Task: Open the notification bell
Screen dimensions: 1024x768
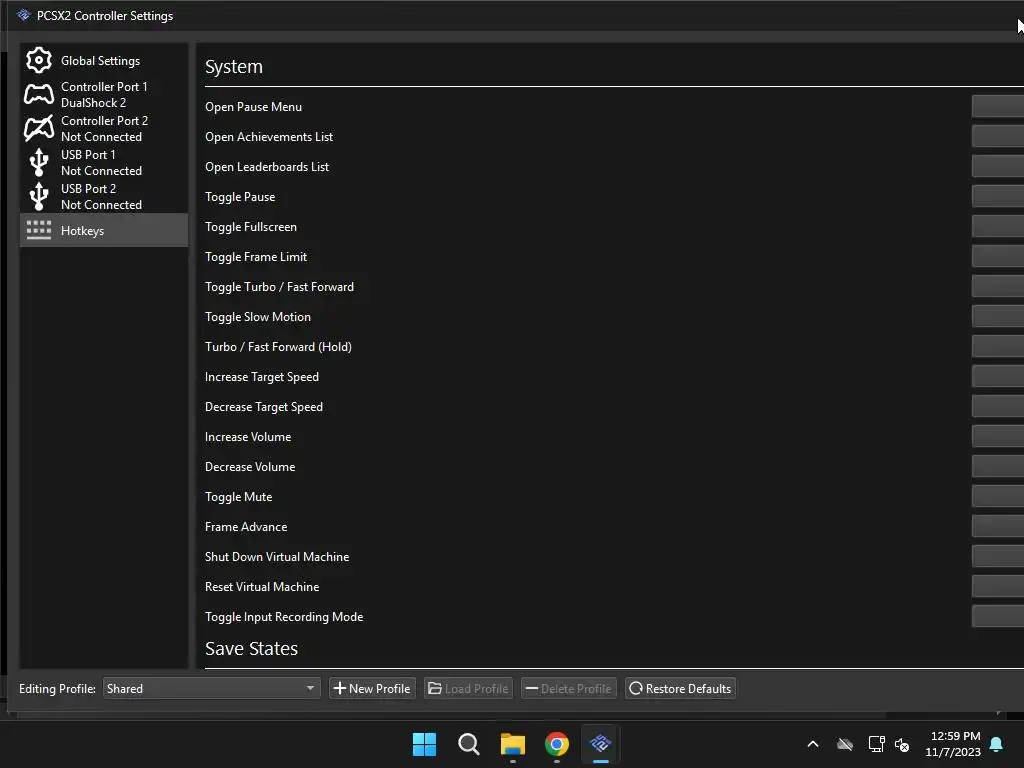Action: click(997, 744)
